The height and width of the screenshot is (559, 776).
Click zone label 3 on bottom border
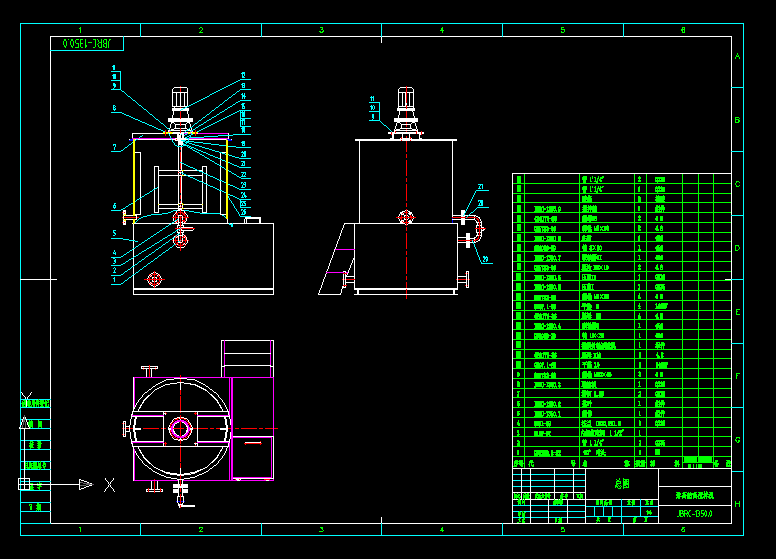click(322, 529)
